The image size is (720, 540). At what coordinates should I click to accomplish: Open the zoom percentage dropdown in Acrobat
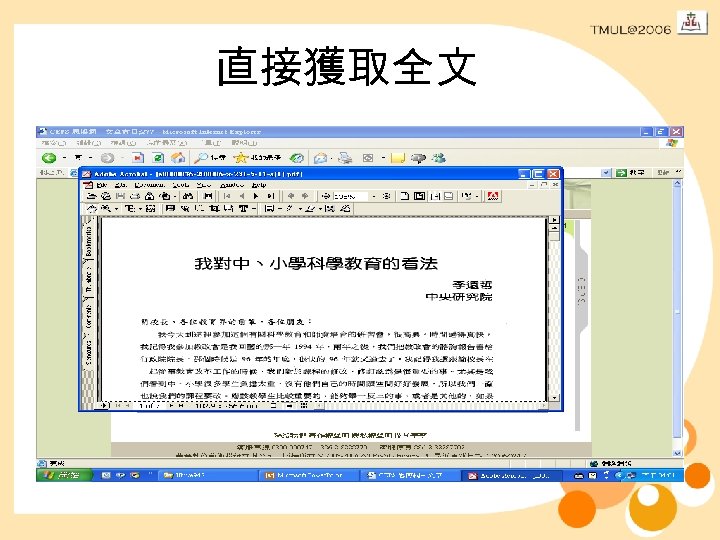[374, 197]
